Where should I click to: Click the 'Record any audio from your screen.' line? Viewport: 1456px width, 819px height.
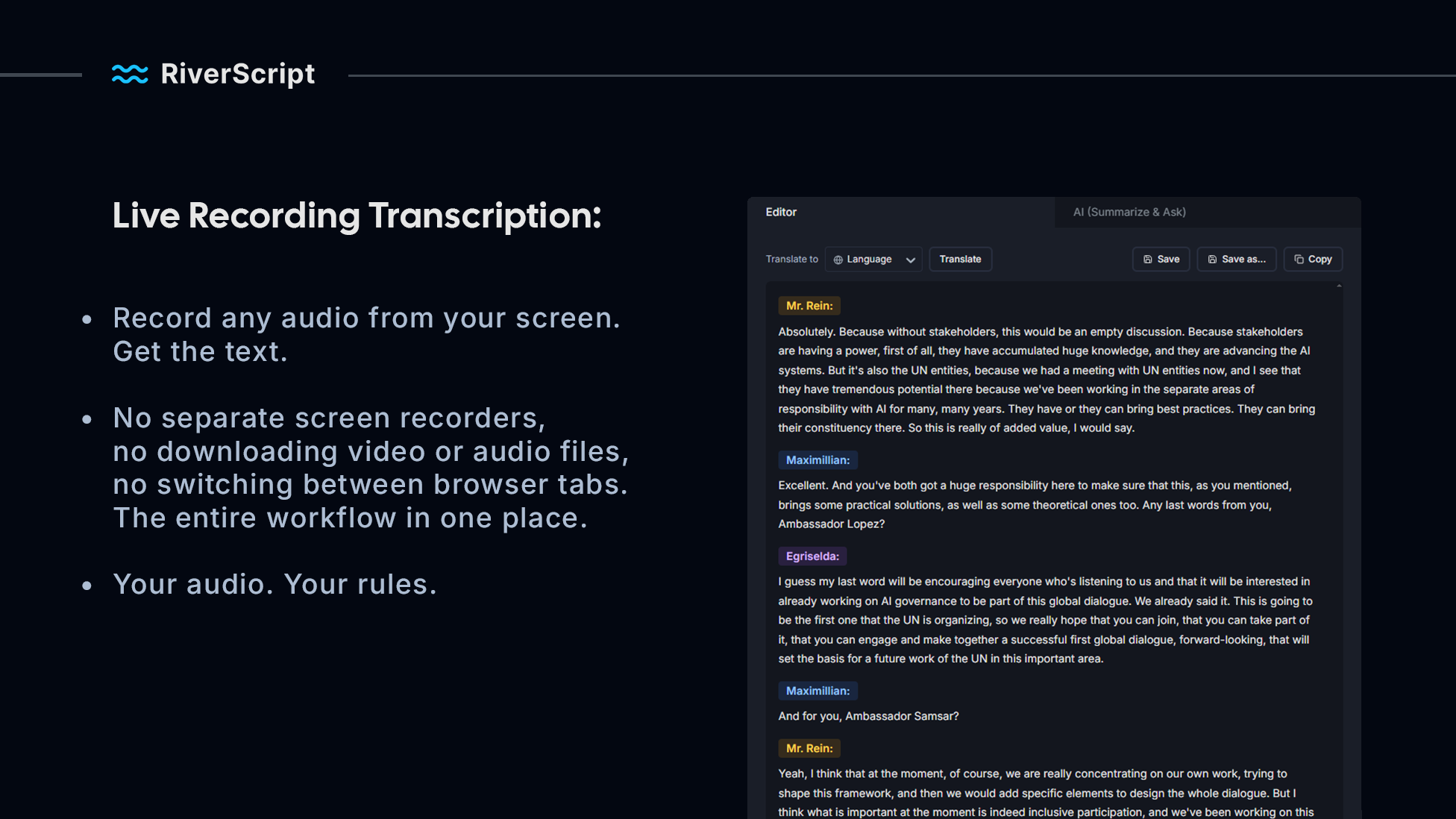366,318
